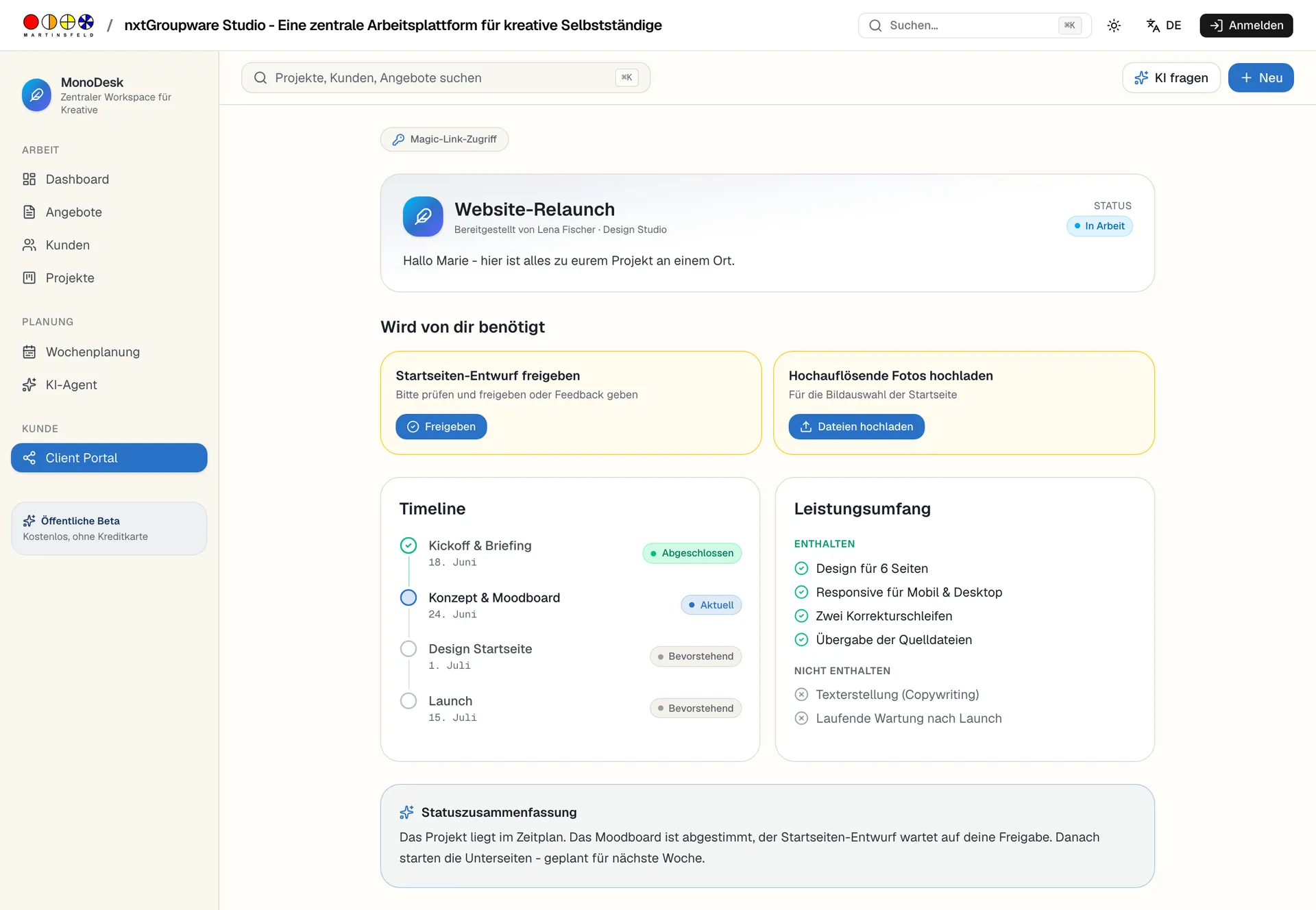1316x910 pixels.
Task: Click the Abgeschlossen status badge
Action: (692, 553)
